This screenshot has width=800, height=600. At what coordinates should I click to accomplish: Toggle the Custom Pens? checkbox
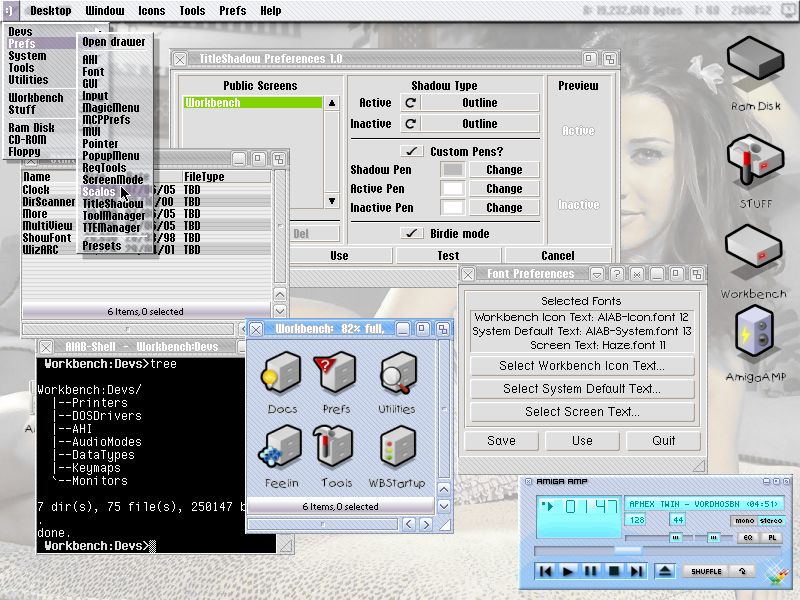(411, 152)
